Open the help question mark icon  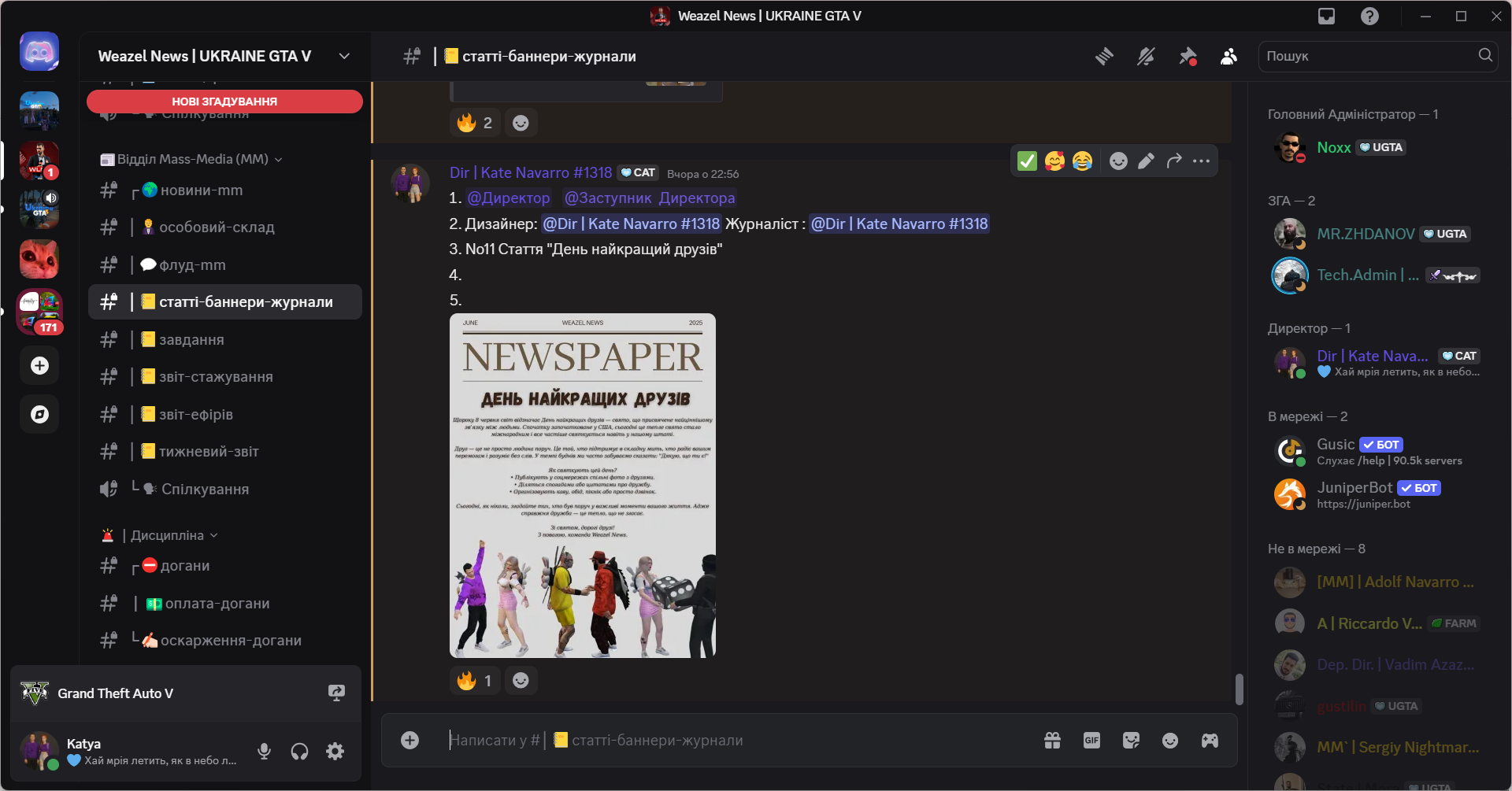click(1369, 16)
